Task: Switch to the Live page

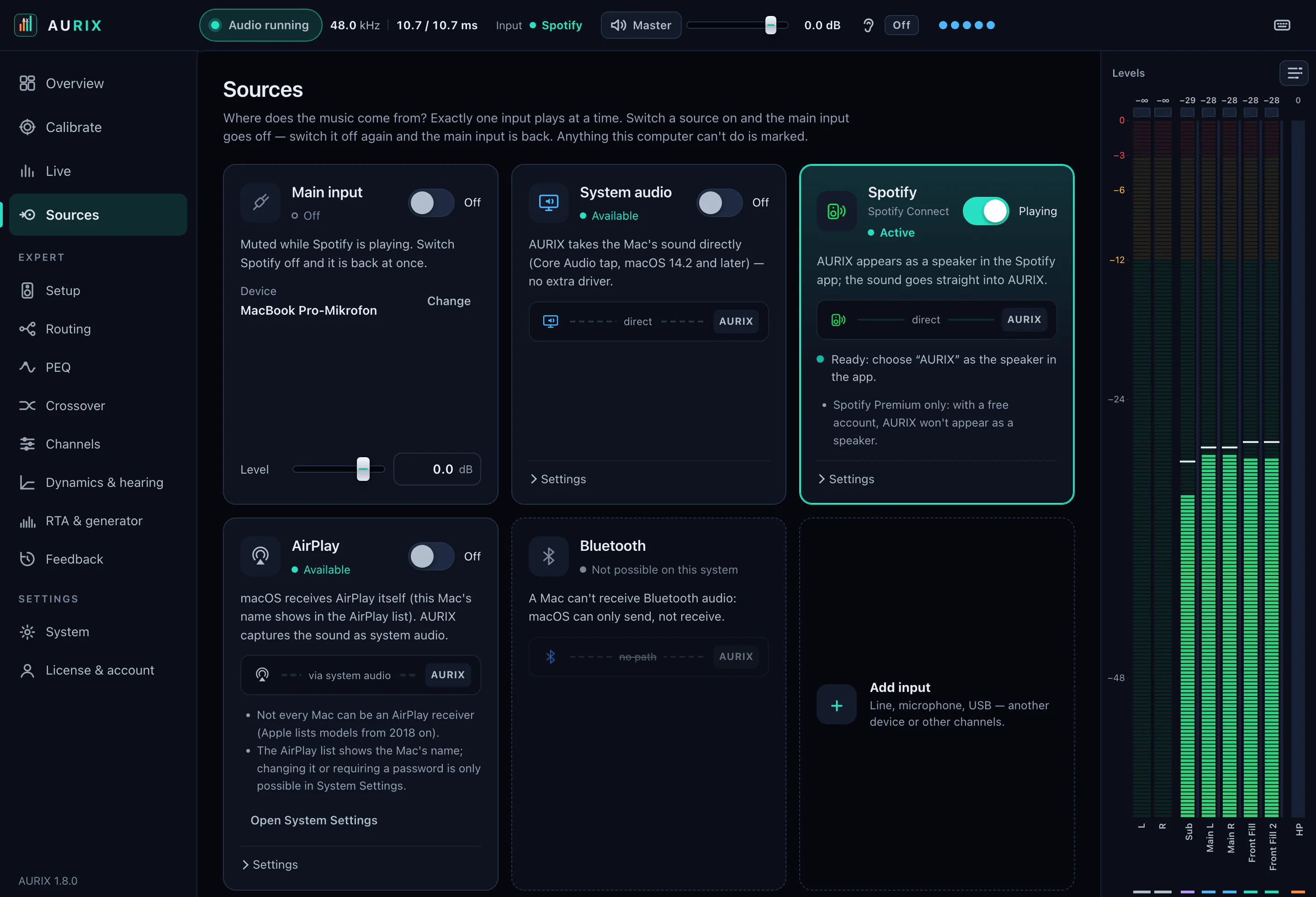Action: 98,171
